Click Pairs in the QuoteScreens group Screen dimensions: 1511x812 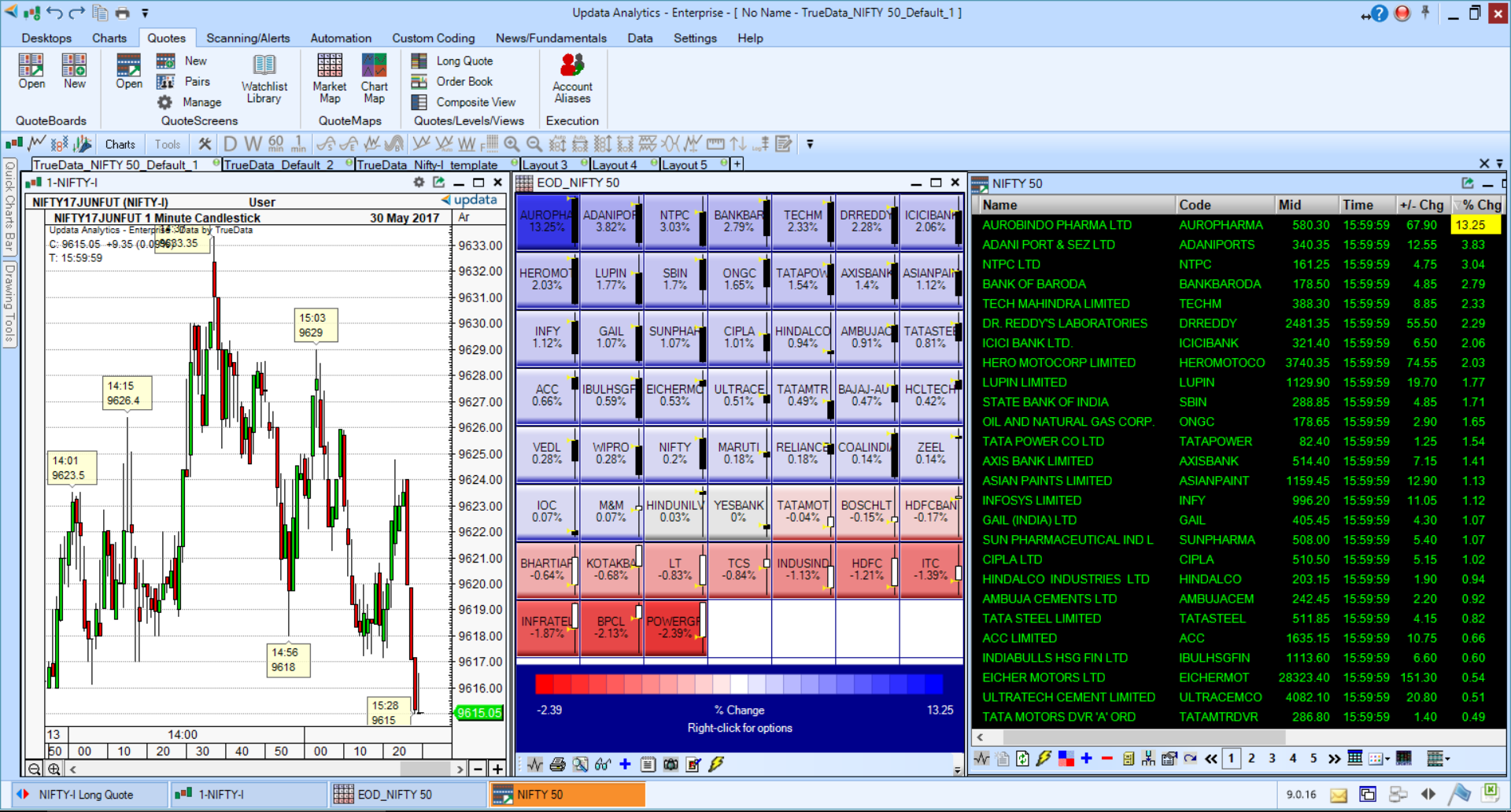[x=183, y=81]
